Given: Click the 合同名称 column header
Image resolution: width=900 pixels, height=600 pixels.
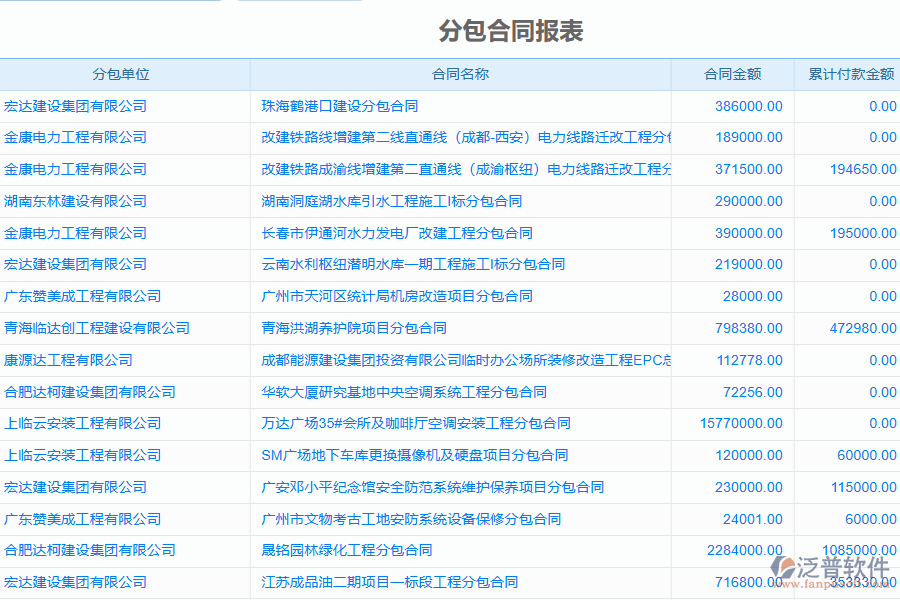Looking at the screenshot, I should (x=460, y=73).
